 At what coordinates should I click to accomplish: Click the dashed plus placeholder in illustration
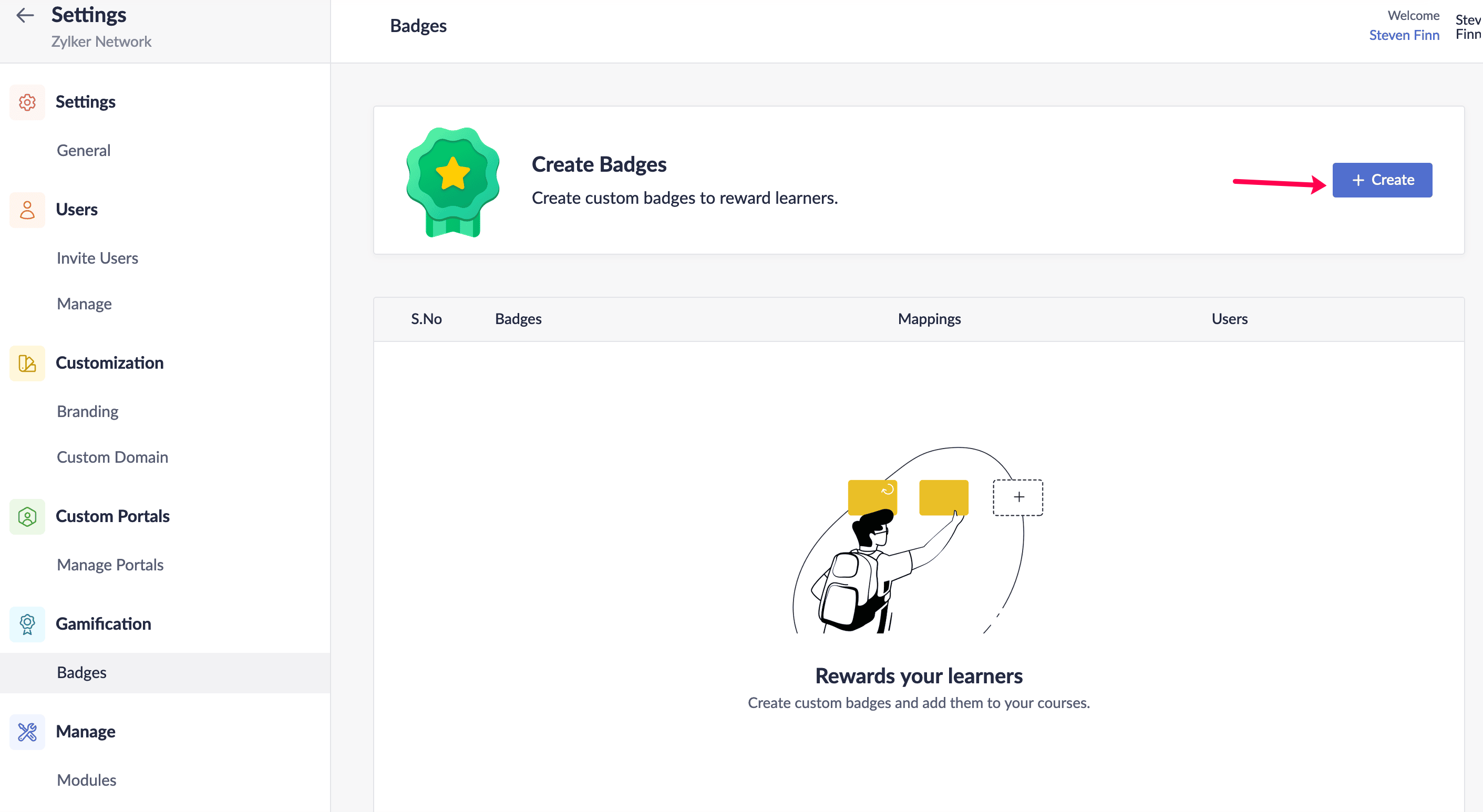[1018, 497]
